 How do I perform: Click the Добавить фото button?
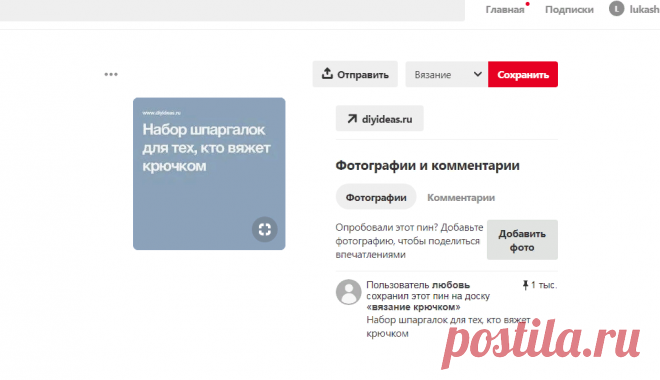[522, 240]
